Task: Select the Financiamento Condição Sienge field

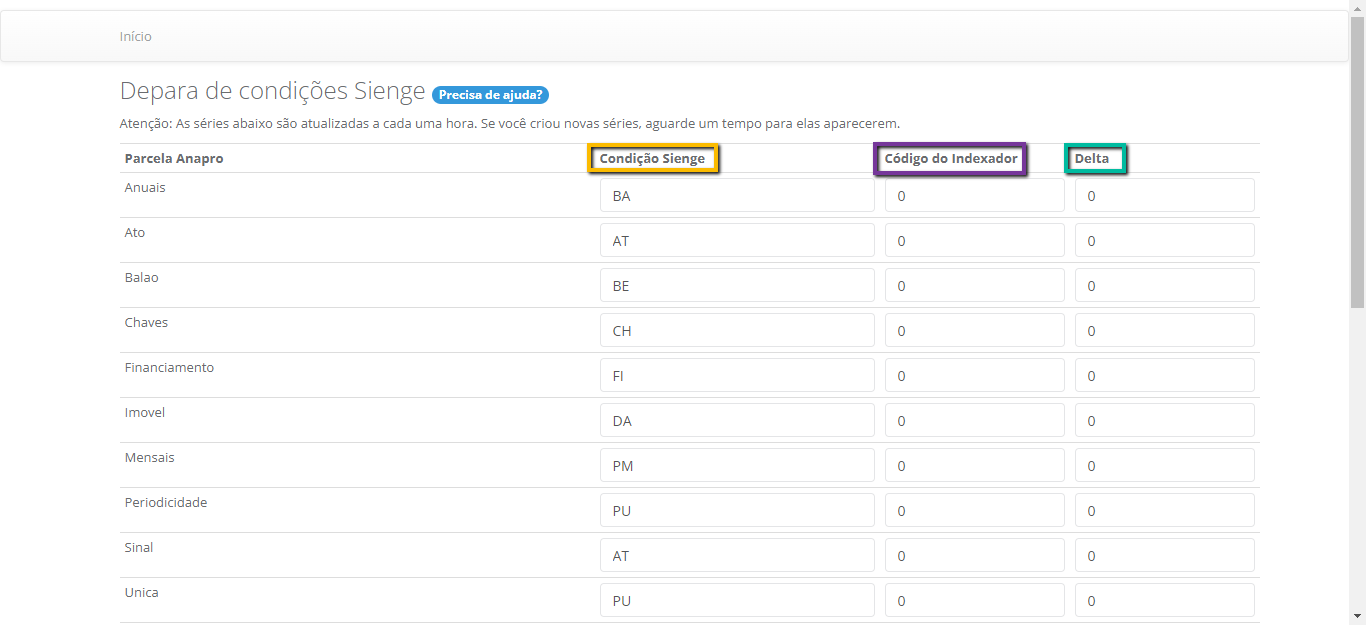Action: click(x=737, y=376)
